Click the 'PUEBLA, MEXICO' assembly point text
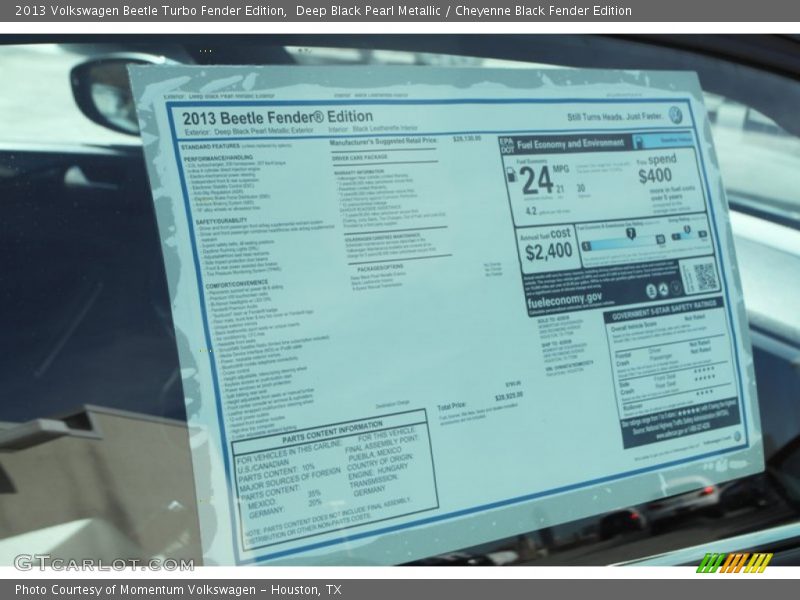The width and height of the screenshot is (800, 600). coord(374,455)
